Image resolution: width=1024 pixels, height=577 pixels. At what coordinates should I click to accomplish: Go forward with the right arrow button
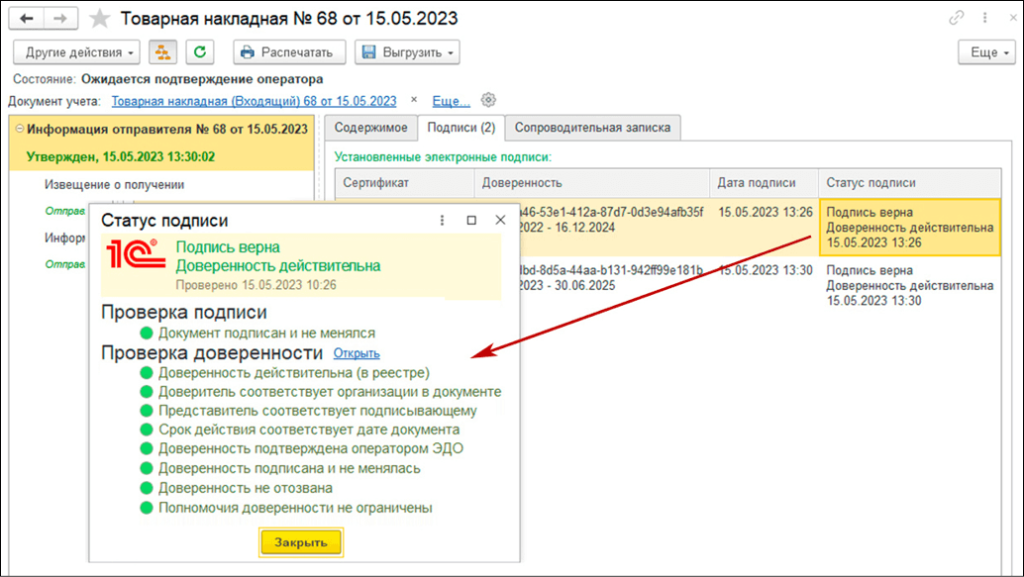coord(61,18)
